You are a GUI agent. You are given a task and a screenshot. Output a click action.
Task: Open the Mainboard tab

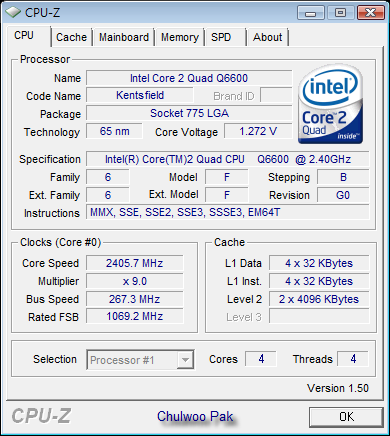[x=124, y=37]
